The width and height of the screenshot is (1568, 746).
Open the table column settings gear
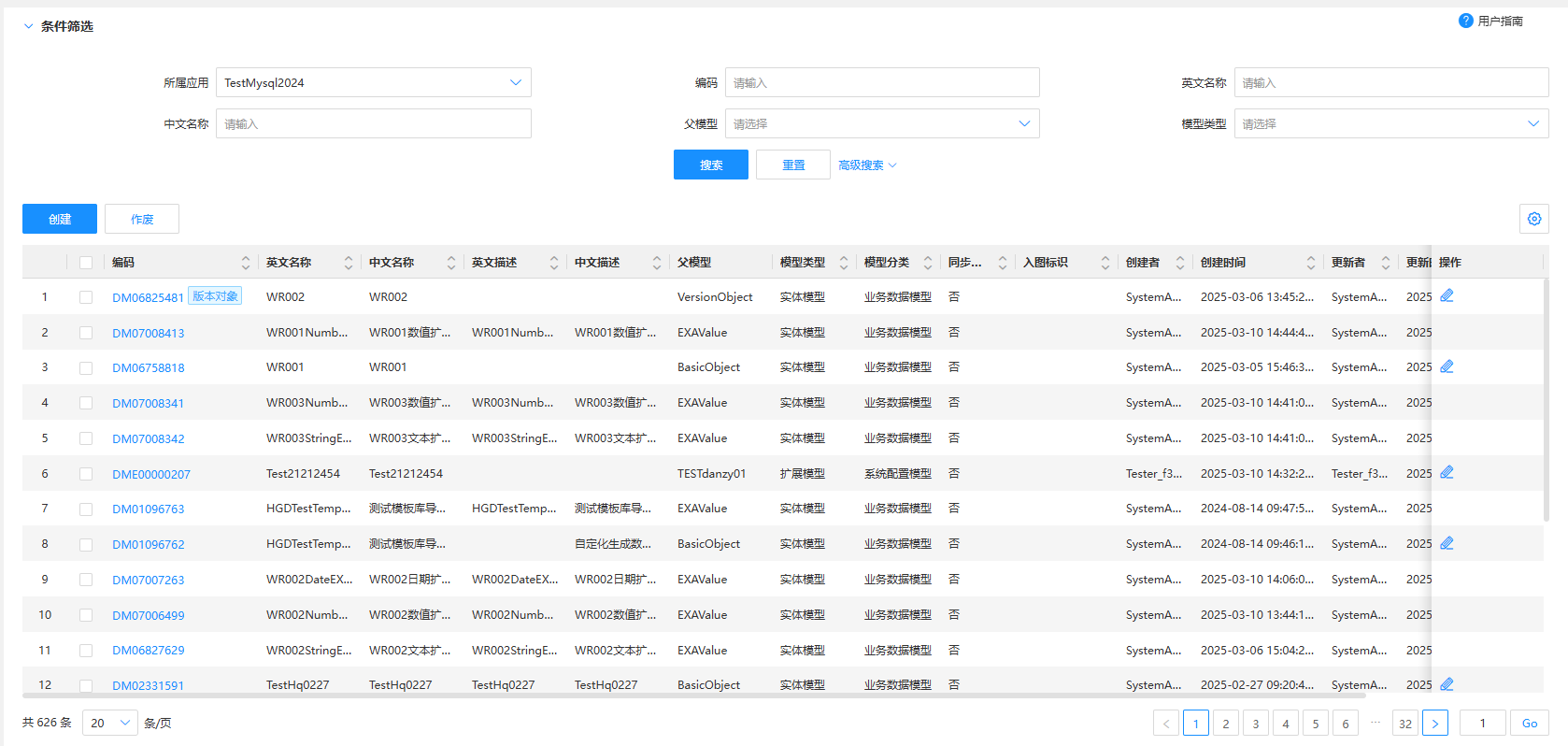[x=1533, y=219]
